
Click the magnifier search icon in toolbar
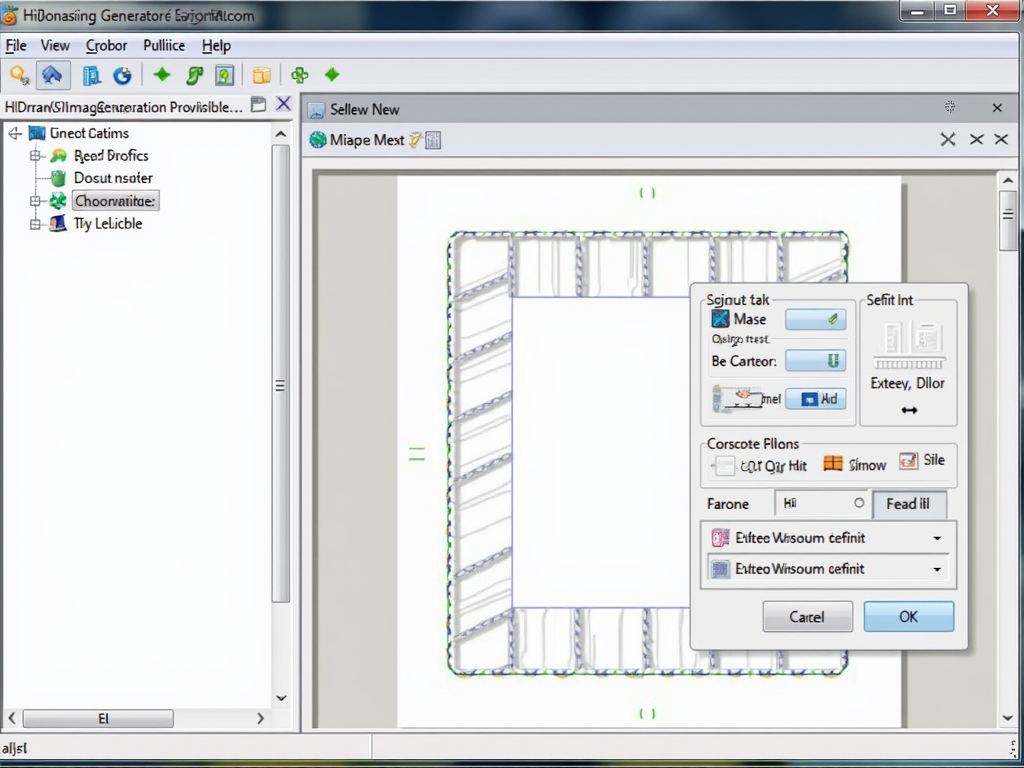(x=18, y=75)
